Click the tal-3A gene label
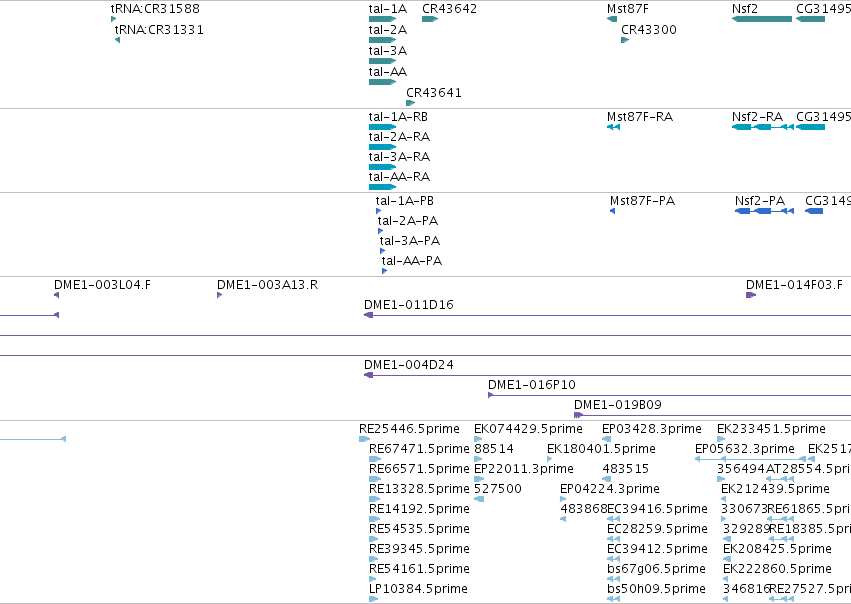This screenshot has height=604, width=851. 388,51
